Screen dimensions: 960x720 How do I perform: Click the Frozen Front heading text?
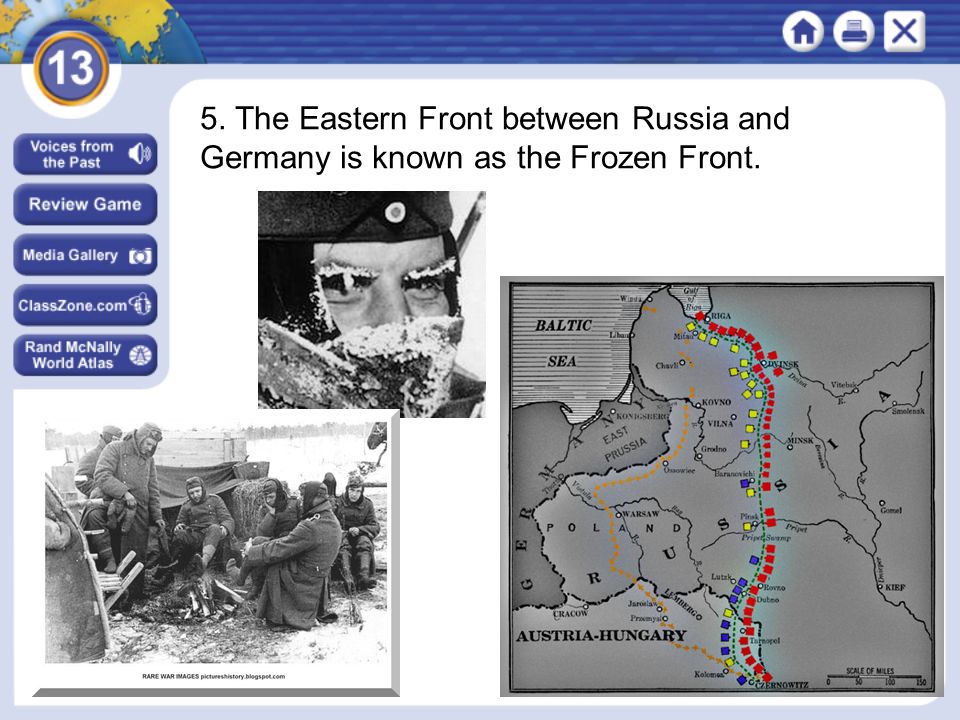coord(495,138)
